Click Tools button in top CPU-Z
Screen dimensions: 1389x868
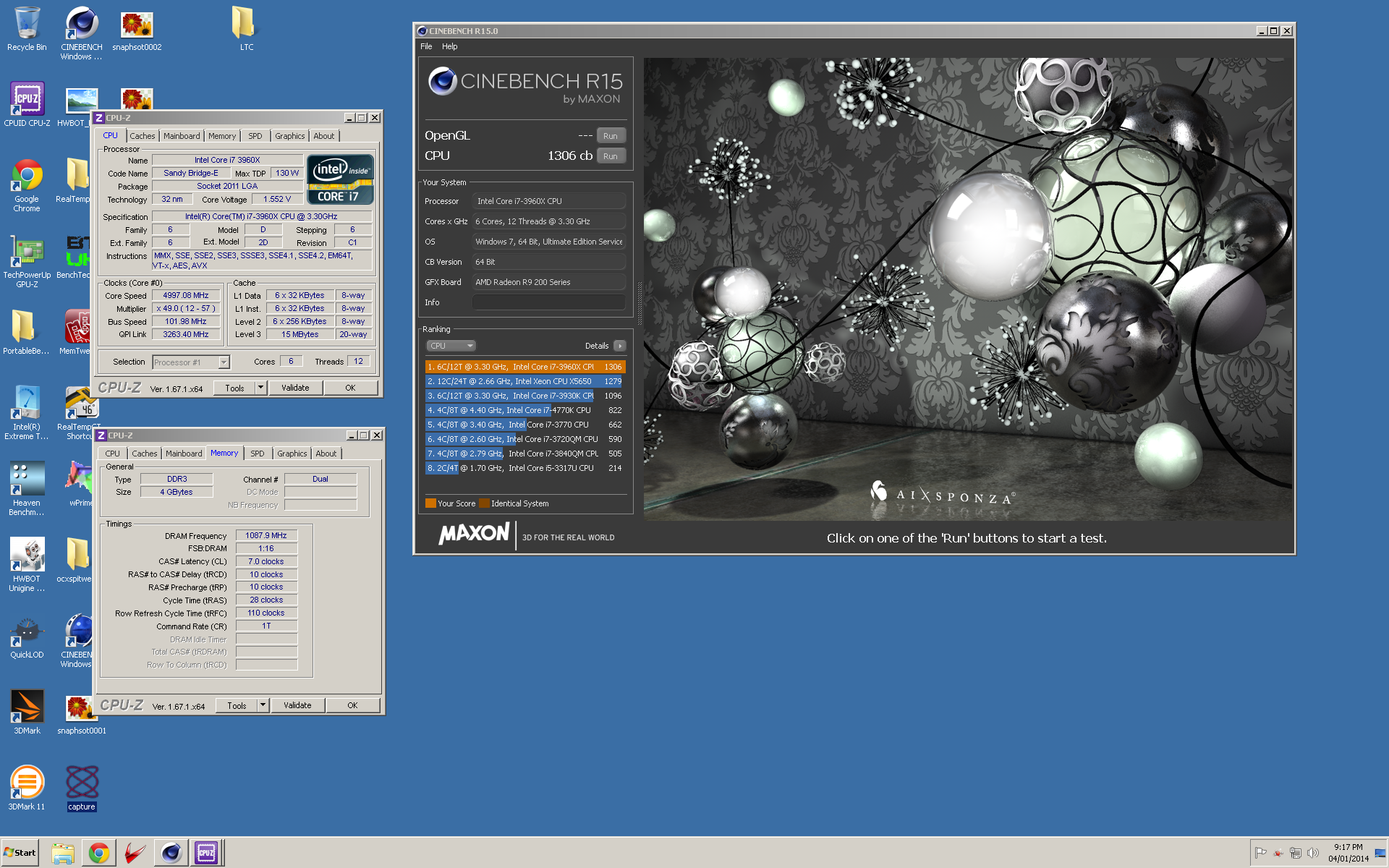pos(234,388)
